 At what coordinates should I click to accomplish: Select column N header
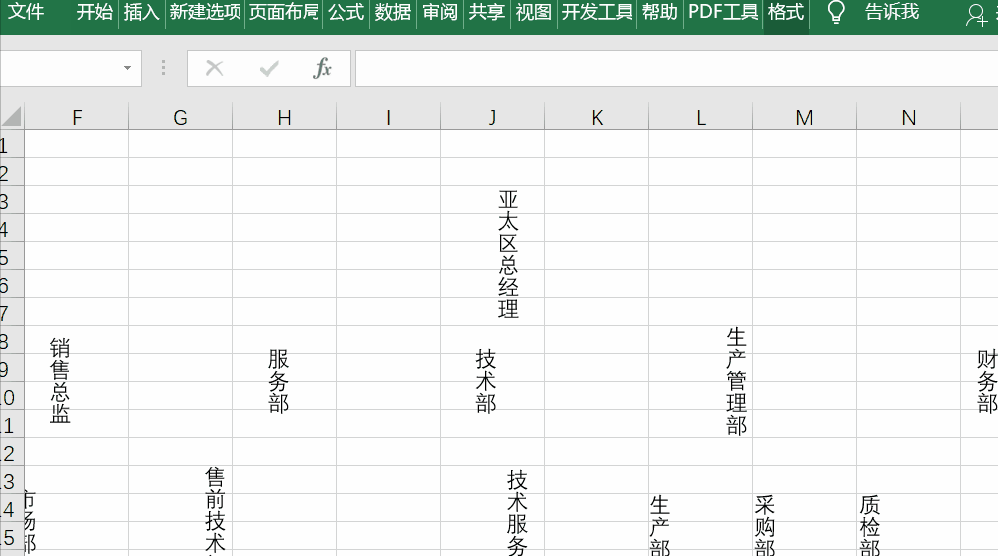[x=908, y=117]
